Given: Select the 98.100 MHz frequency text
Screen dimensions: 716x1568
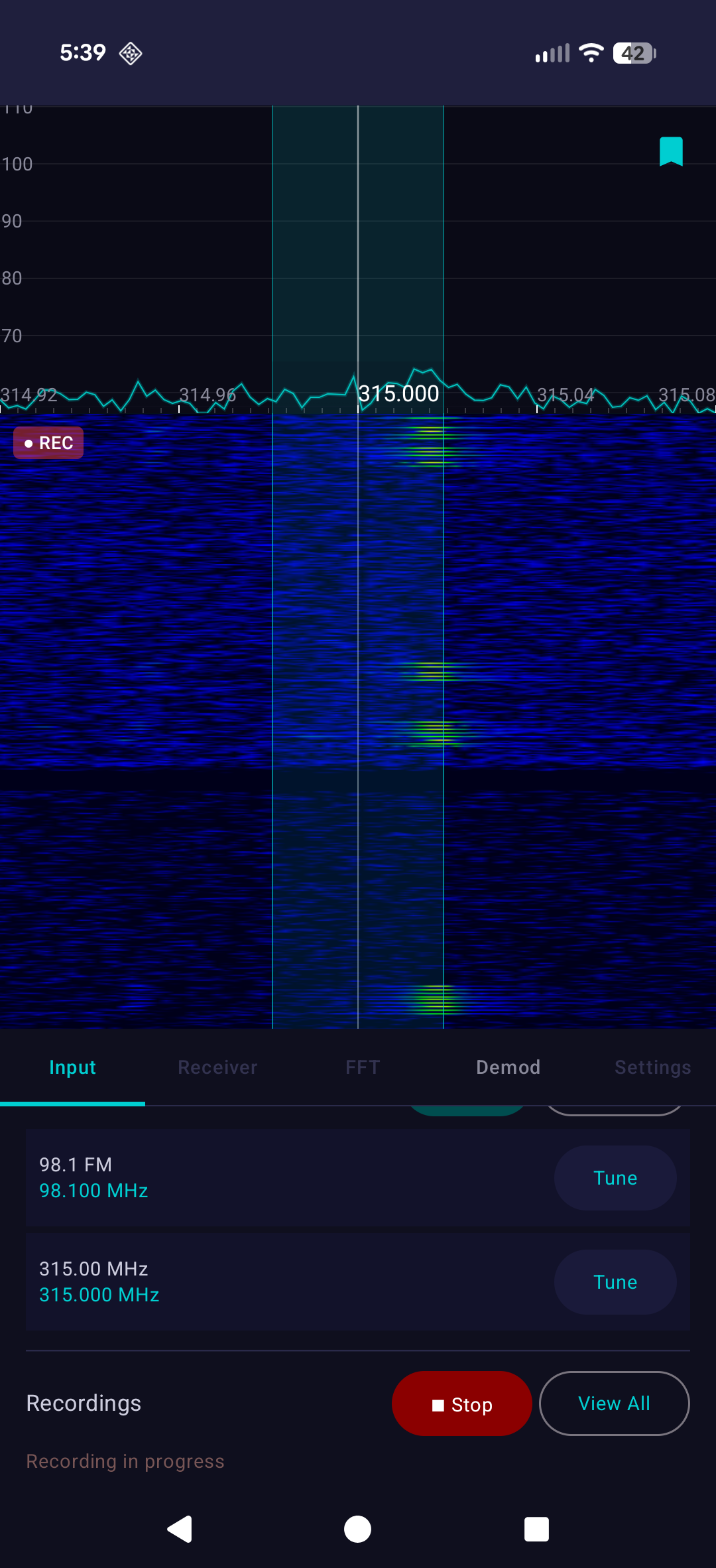Looking at the screenshot, I should [93, 1191].
